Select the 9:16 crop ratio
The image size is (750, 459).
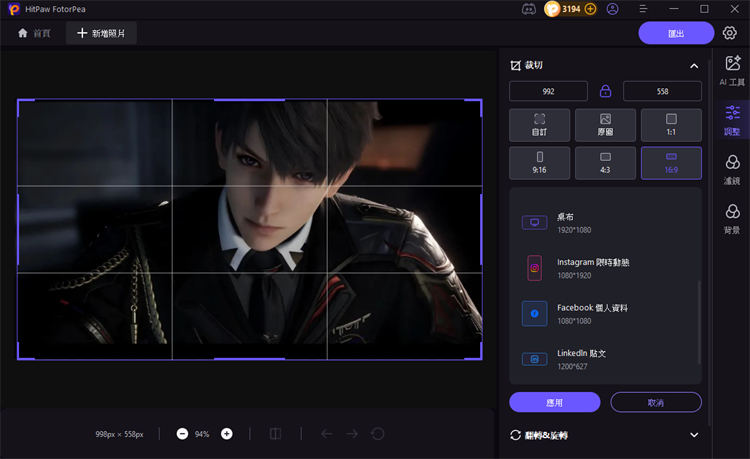pos(540,163)
